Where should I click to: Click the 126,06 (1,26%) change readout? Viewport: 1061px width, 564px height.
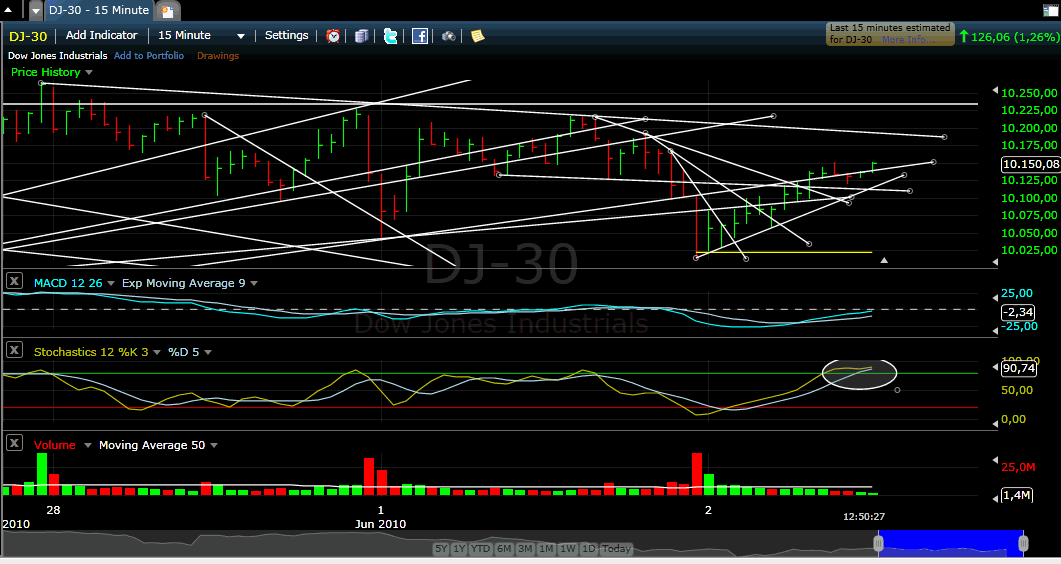(1015, 37)
